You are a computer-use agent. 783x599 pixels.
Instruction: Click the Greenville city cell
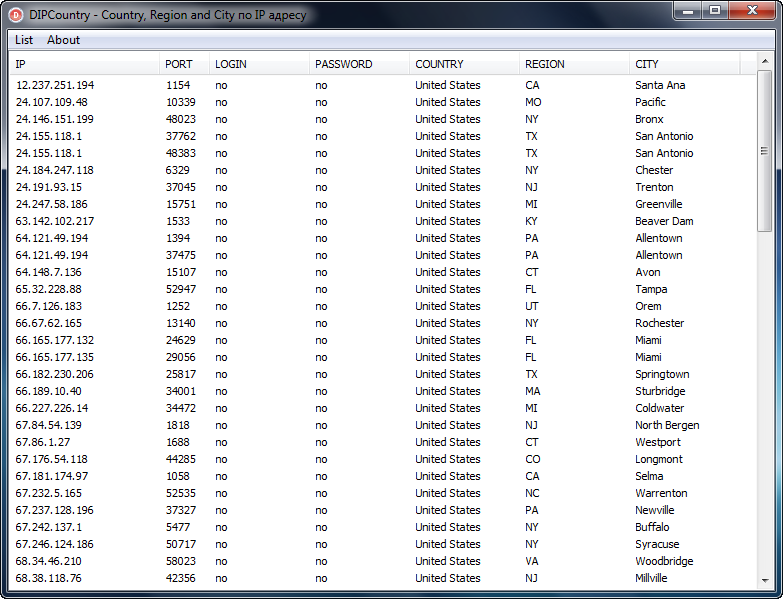pos(658,204)
